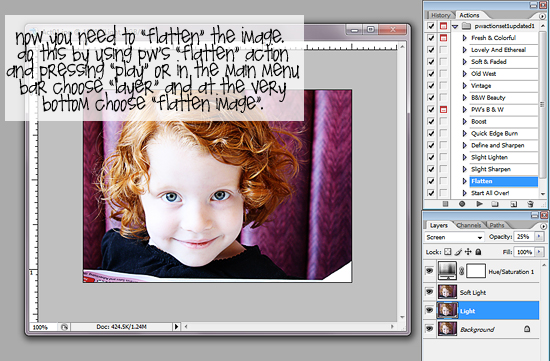Switch to the Paths tab
Image resolution: width=550 pixels, height=361 pixels.
click(497, 225)
